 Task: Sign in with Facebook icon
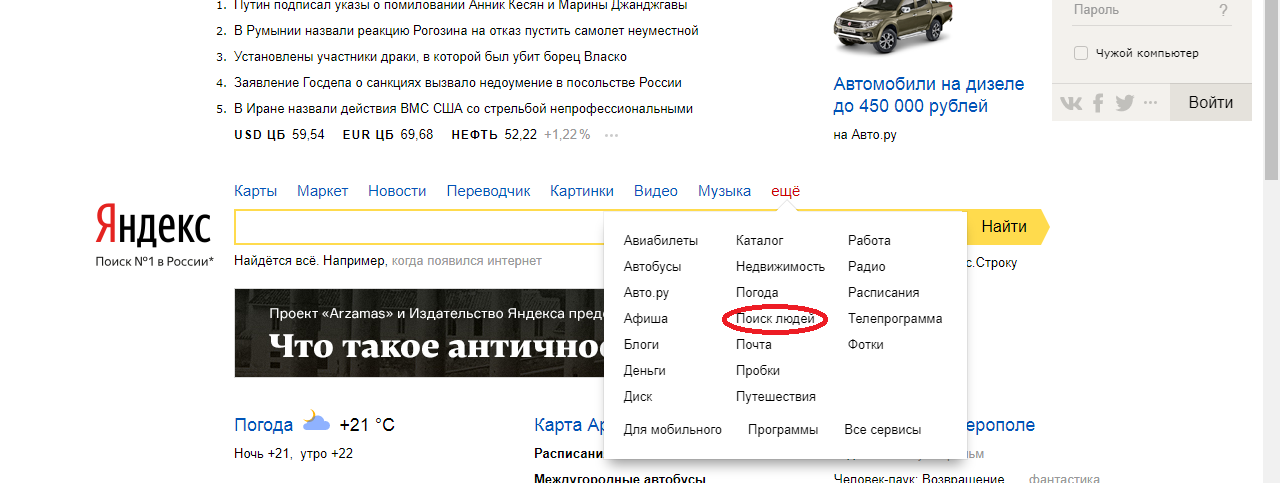[x=1098, y=103]
